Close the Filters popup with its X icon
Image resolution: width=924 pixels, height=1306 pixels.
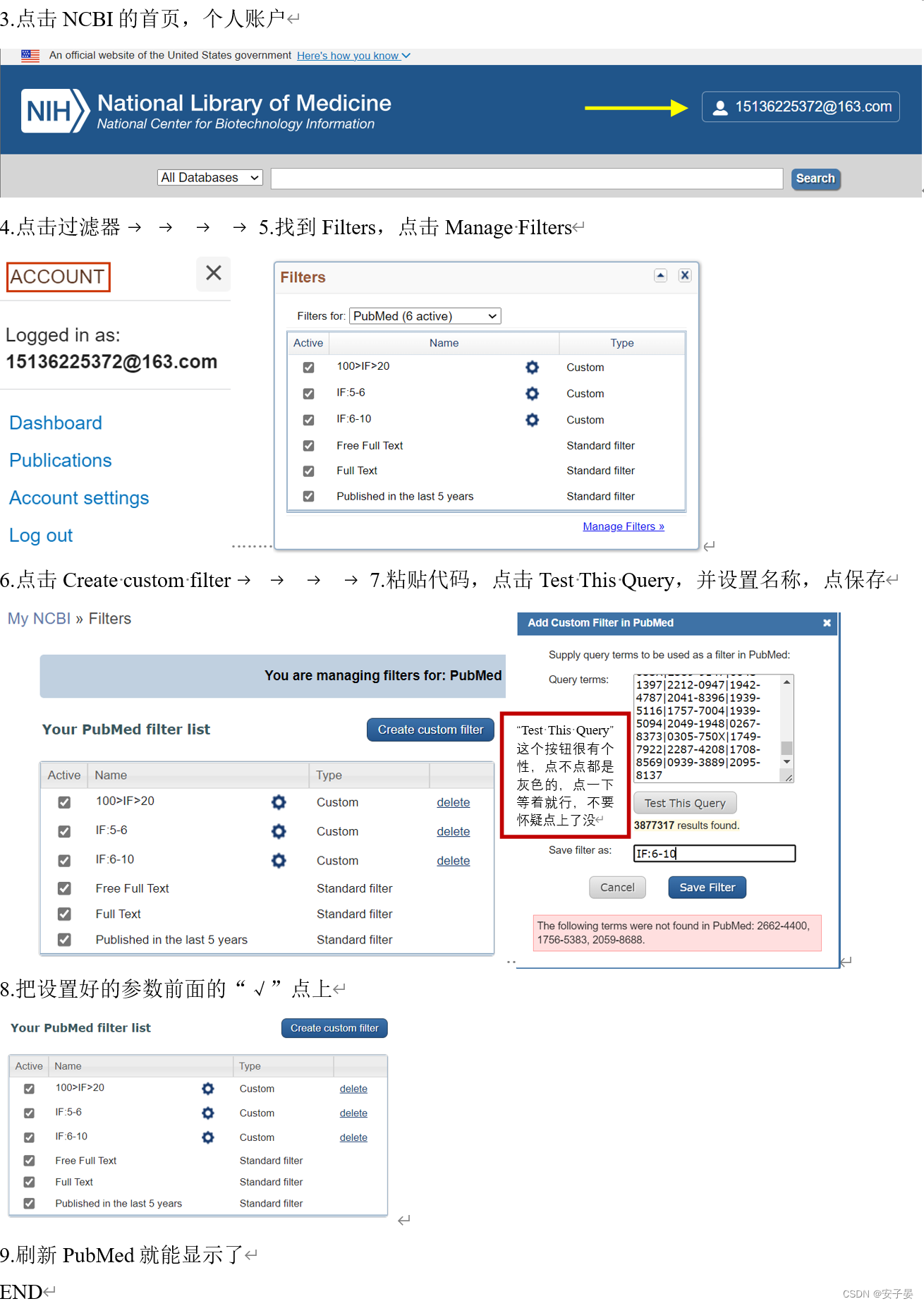684,275
